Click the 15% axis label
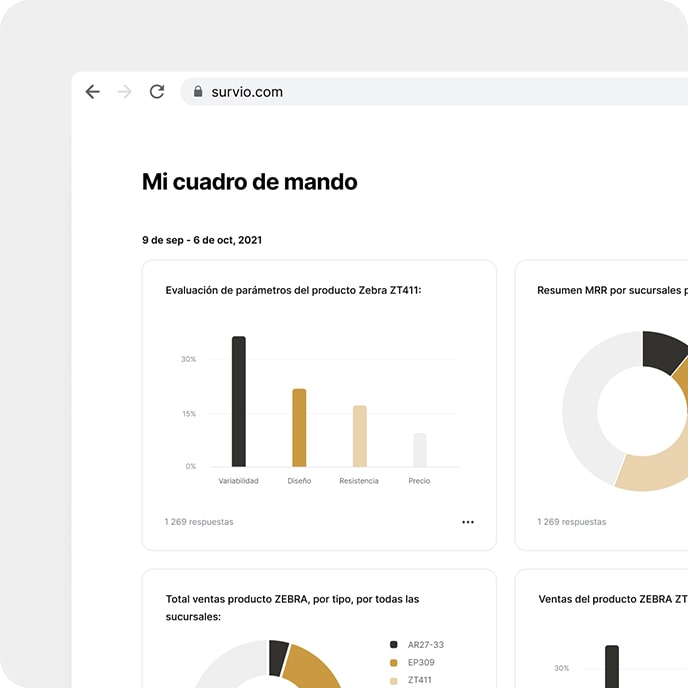688x688 pixels. (189, 414)
